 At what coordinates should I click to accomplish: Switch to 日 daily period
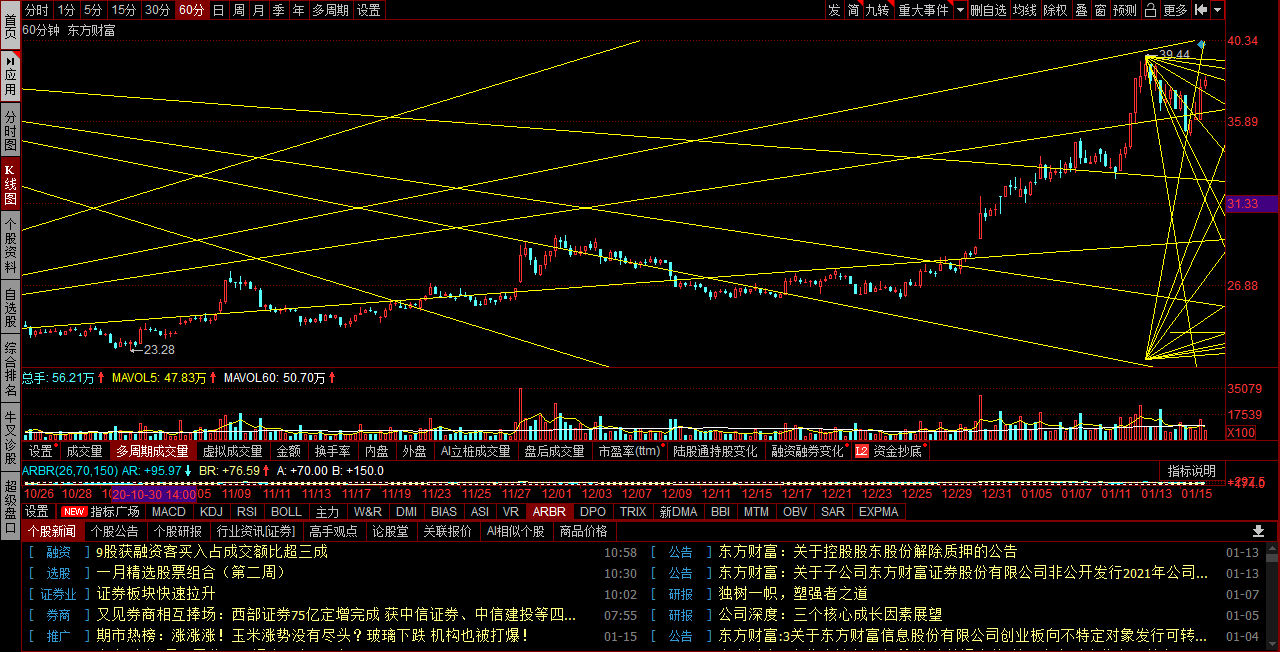218,10
